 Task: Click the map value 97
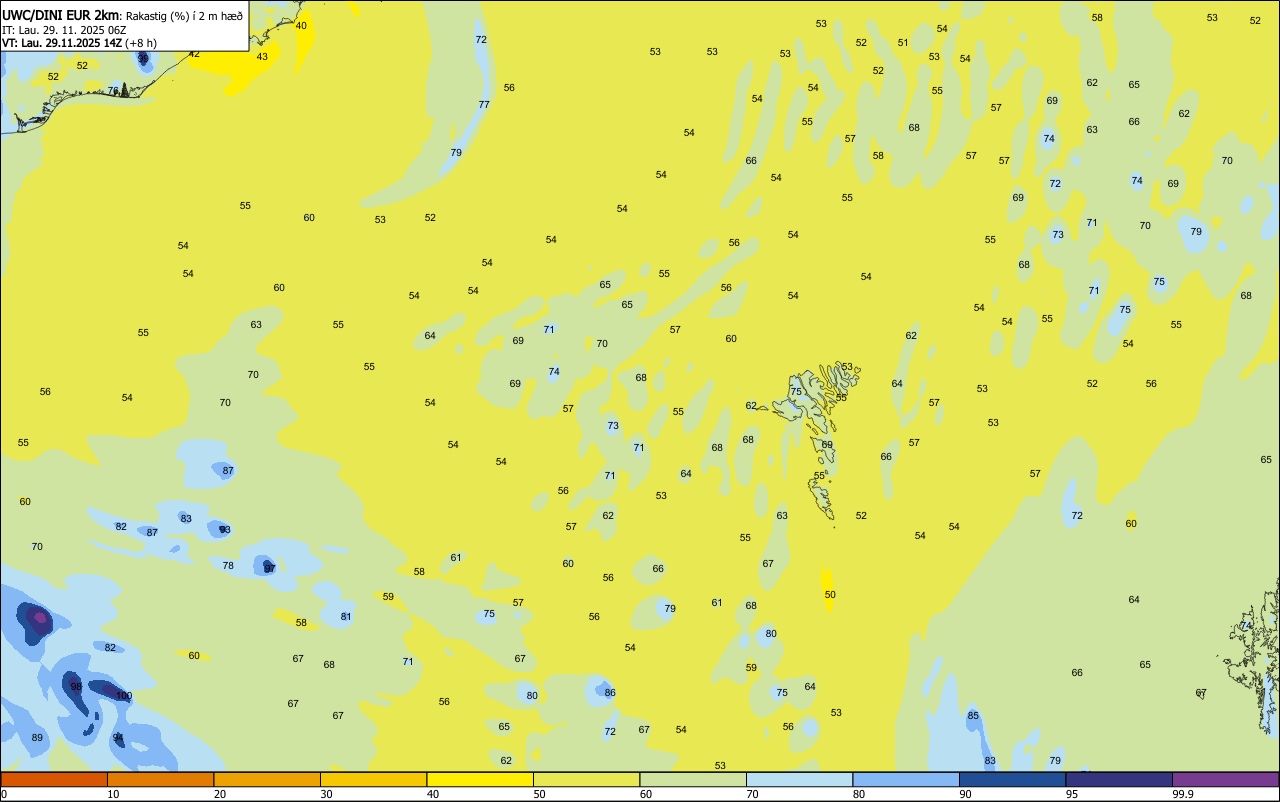[x=269, y=568]
